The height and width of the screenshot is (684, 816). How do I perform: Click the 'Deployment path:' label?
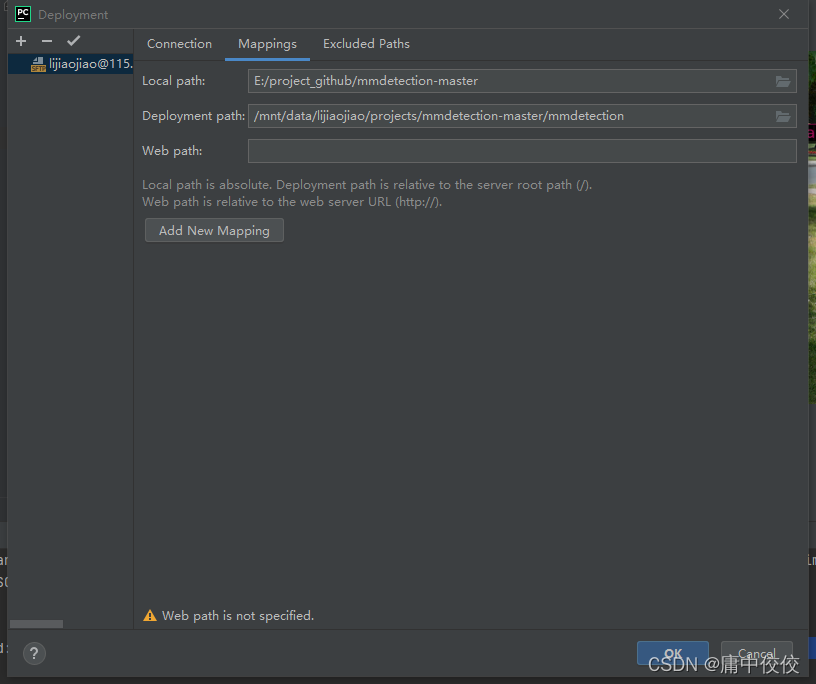point(194,116)
